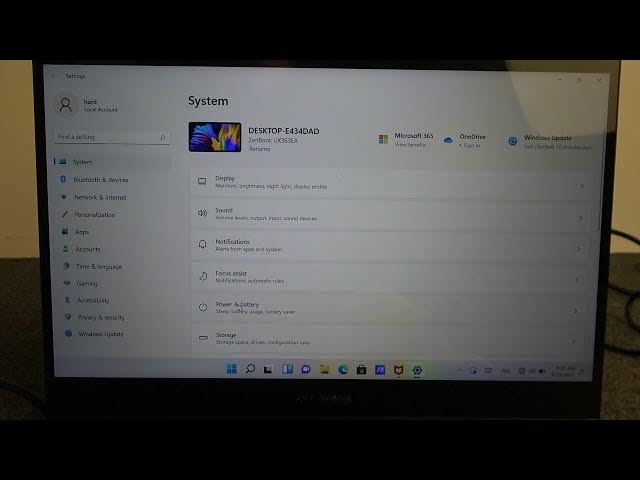
Task: Open the Sound settings row
Action: [391, 214]
